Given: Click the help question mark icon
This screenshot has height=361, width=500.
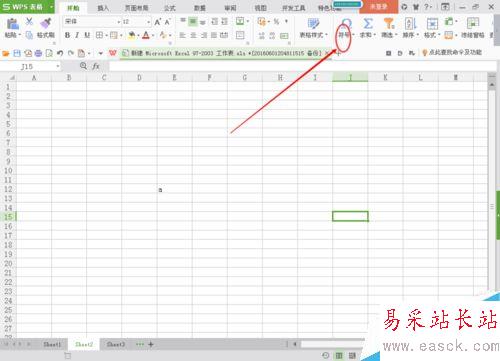Looking at the screenshot, I should [x=427, y=7].
